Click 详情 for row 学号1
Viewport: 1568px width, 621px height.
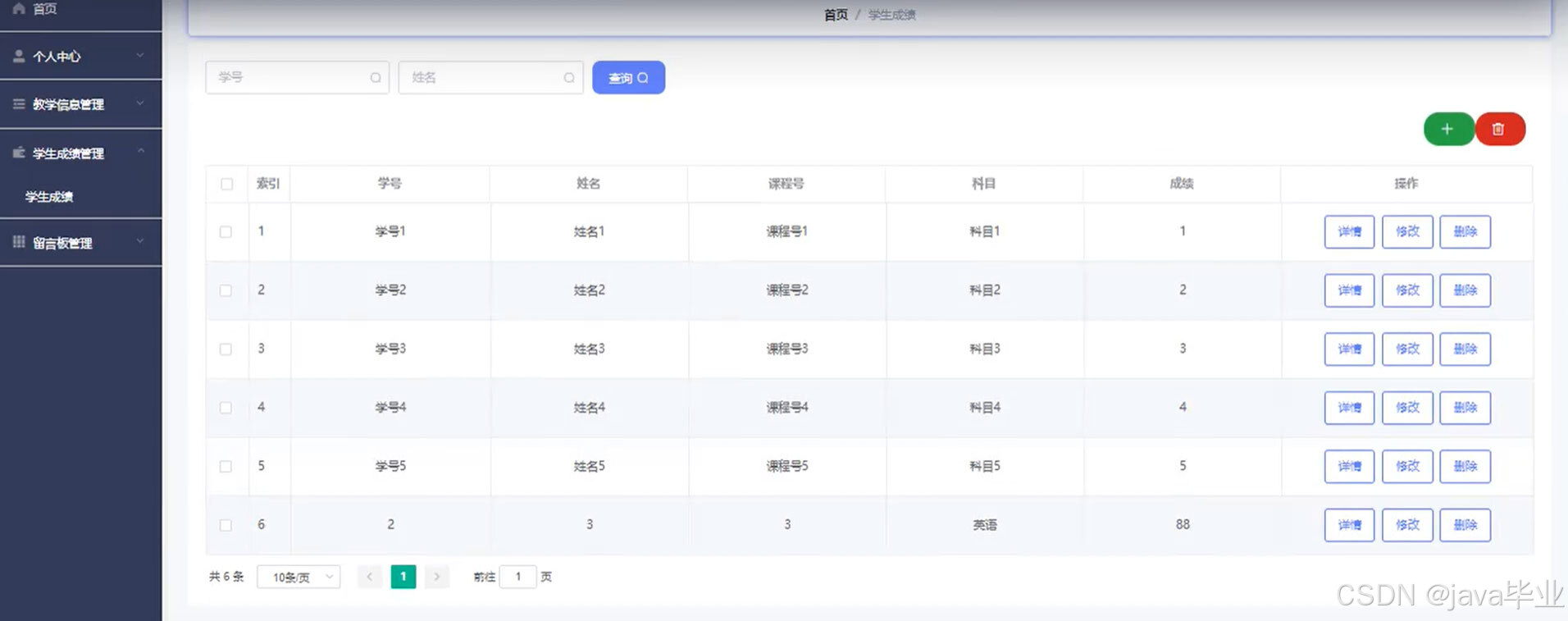(x=1349, y=232)
